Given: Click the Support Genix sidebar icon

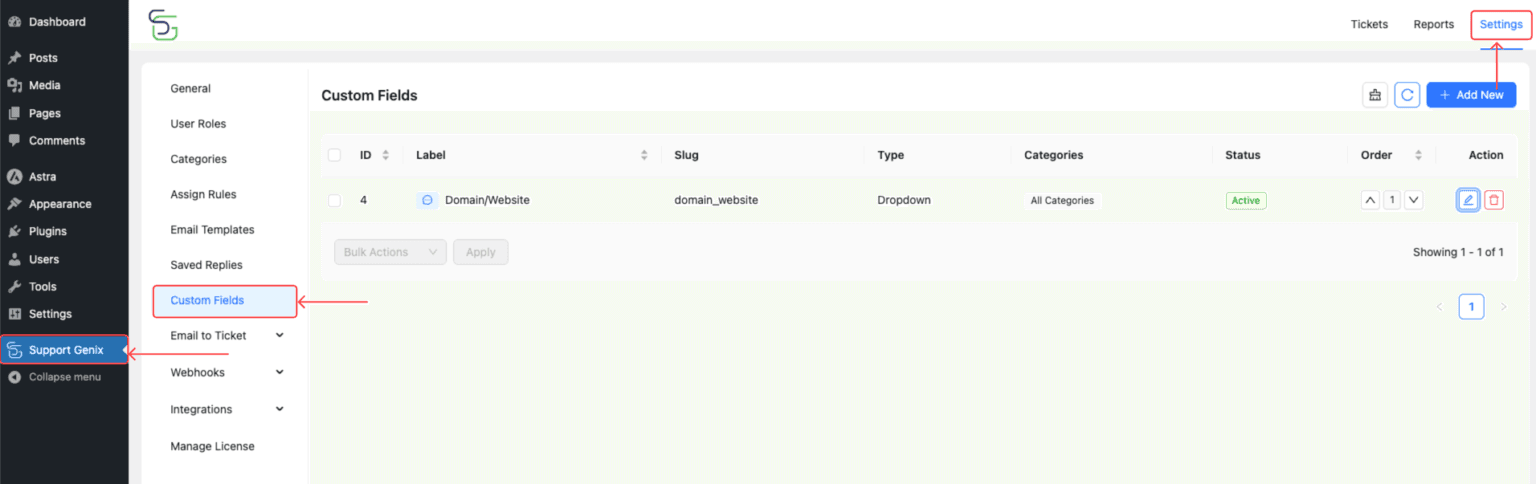Looking at the screenshot, I should coord(14,350).
